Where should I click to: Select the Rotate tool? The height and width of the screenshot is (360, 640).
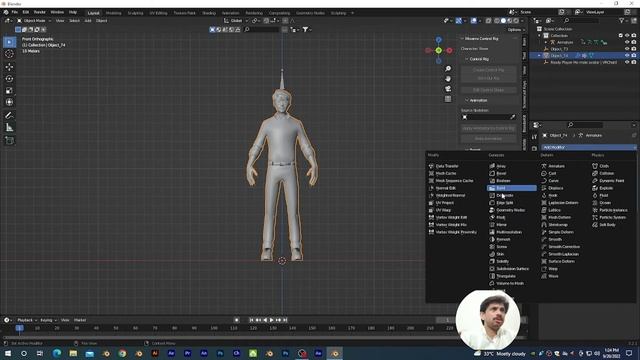point(9,78)
